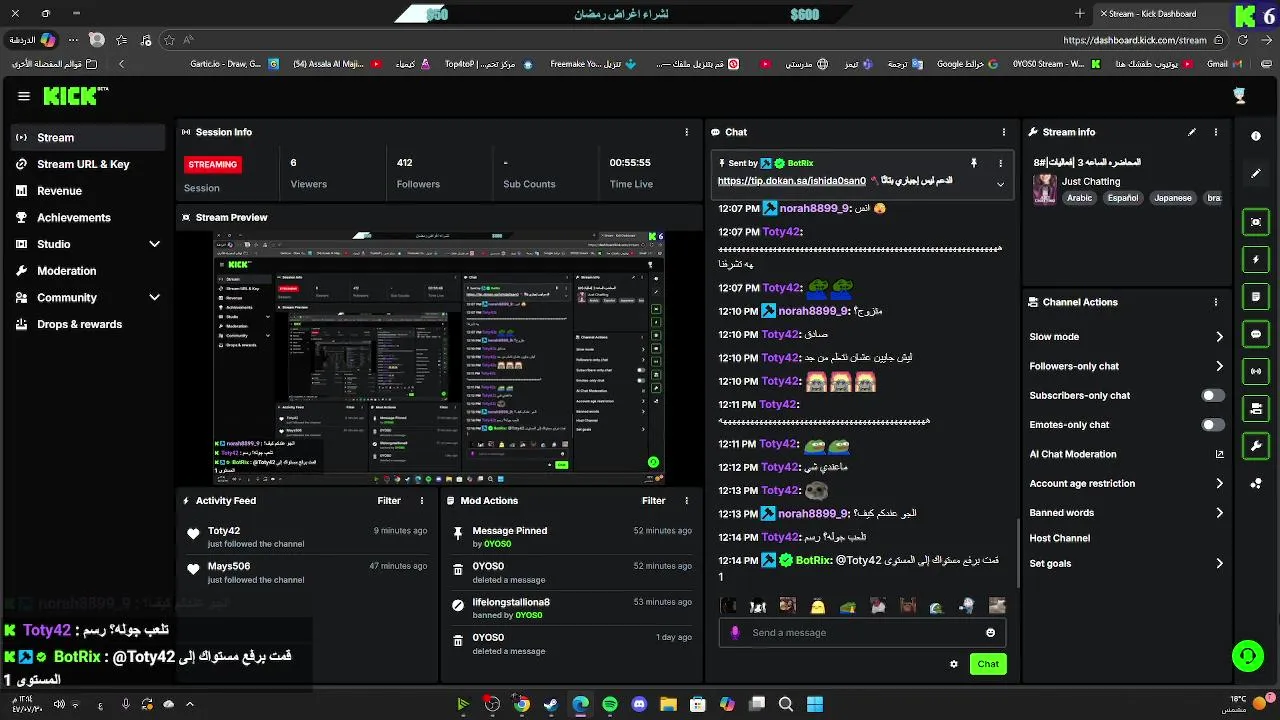Open Windows Start button in taskbar
The image size is (1280, 720).
pyautogui.click(x=815, y=705)
